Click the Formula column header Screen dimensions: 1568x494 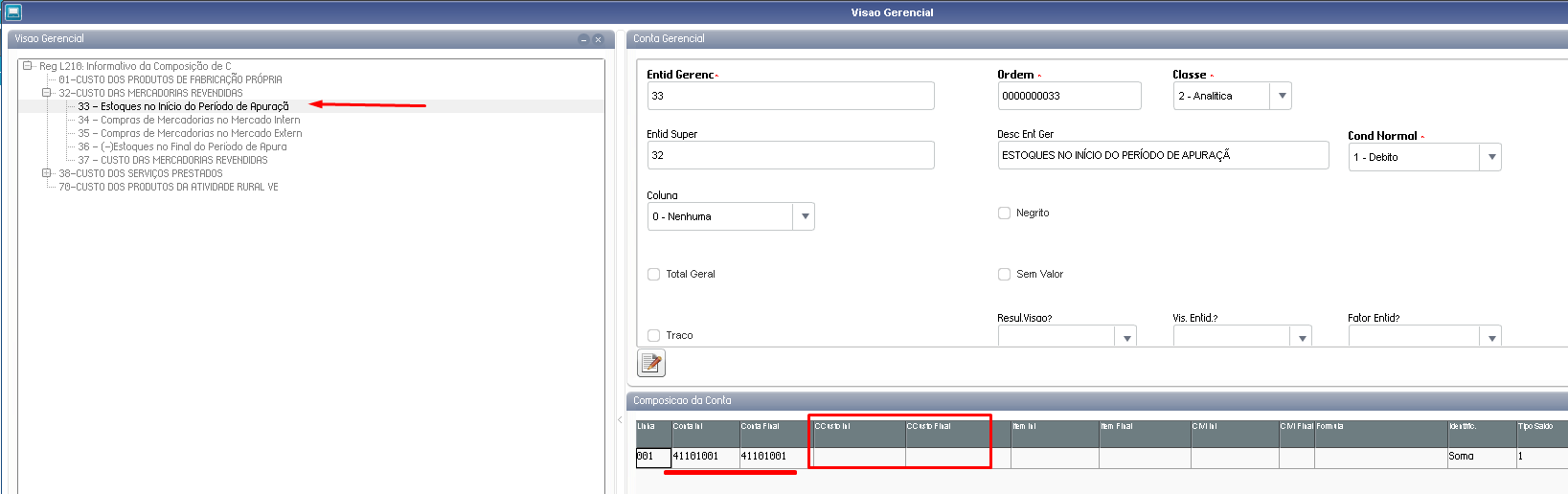(x=1381, y=434)
